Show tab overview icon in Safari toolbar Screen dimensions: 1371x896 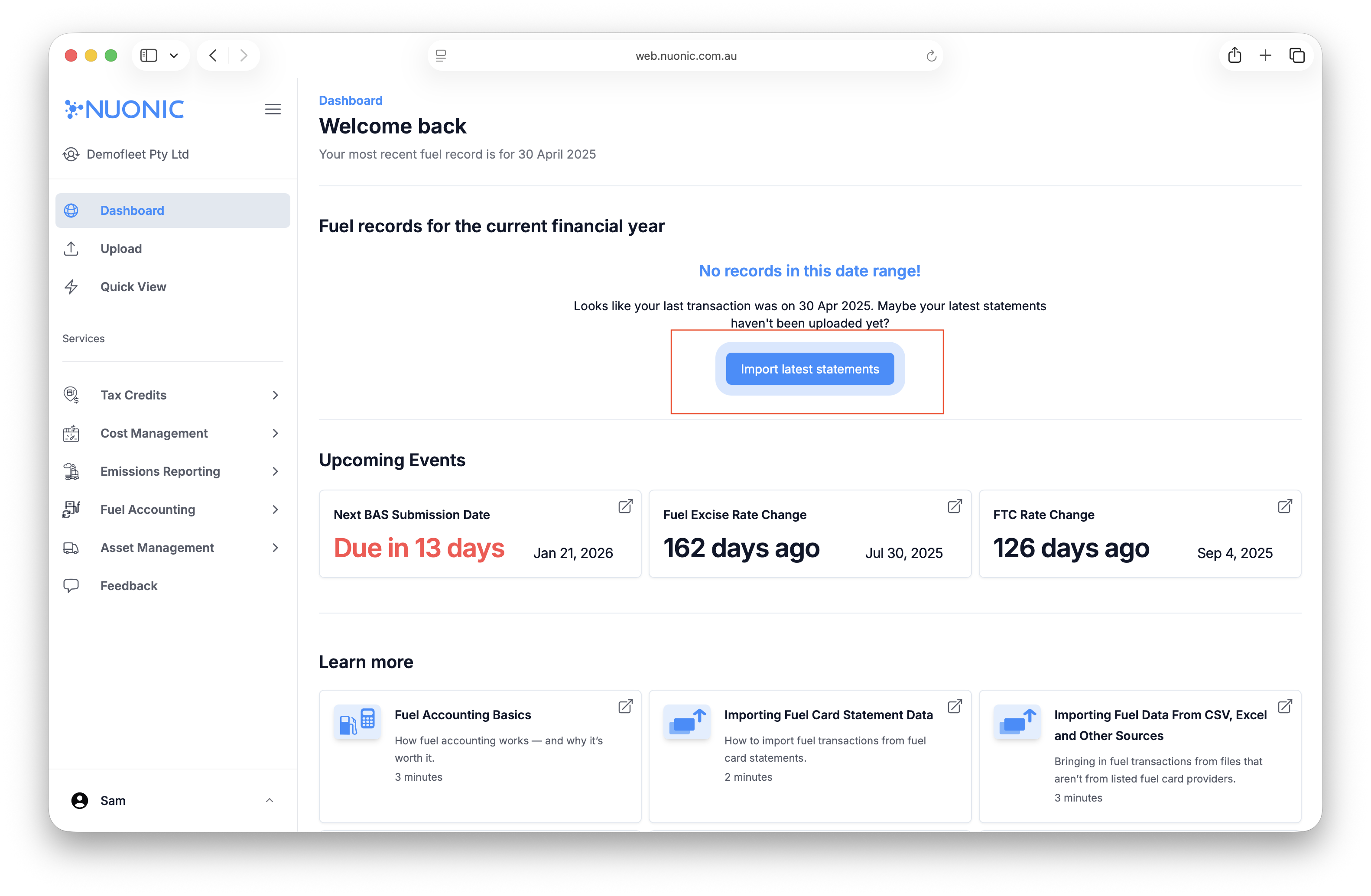1297,56
